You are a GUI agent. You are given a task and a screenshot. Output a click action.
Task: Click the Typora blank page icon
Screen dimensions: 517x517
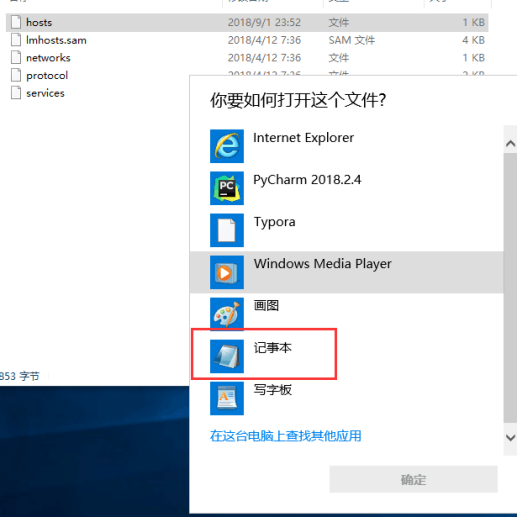[x=227, y=230]
